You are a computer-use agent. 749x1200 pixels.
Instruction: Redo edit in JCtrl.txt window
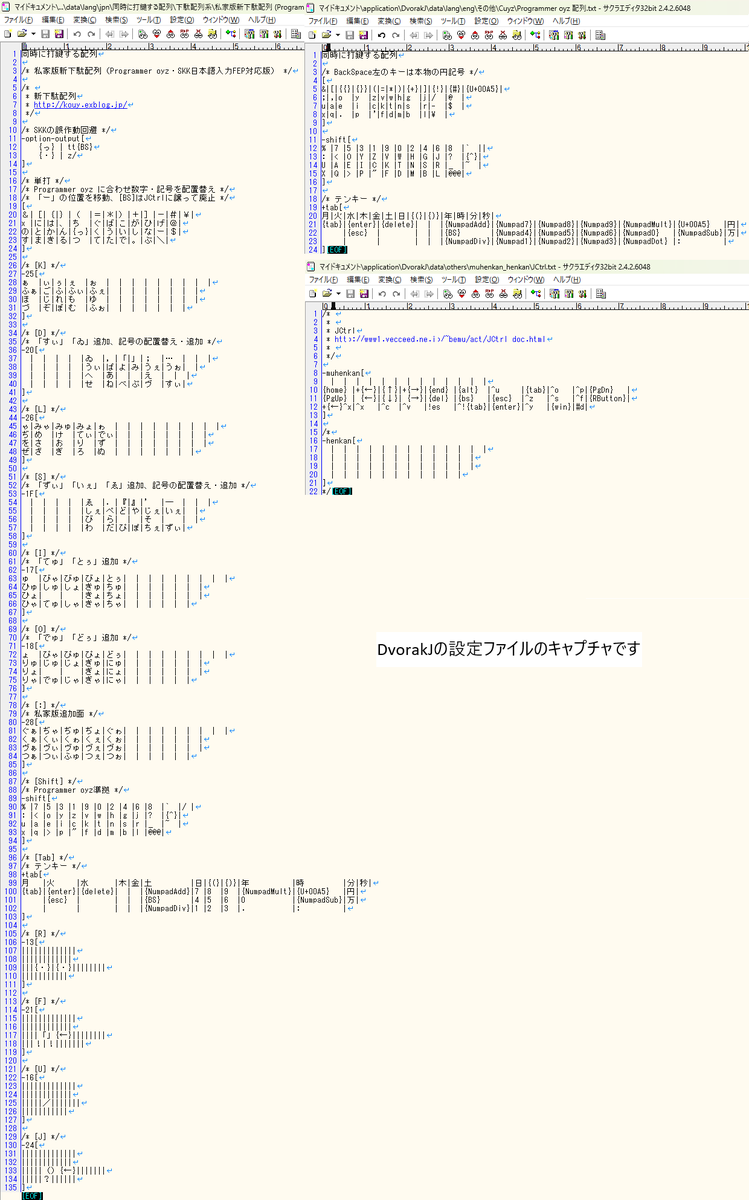396,294
